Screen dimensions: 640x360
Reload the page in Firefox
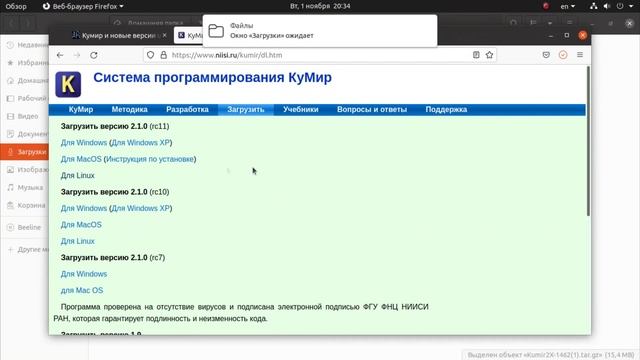(x=93, y=55)
